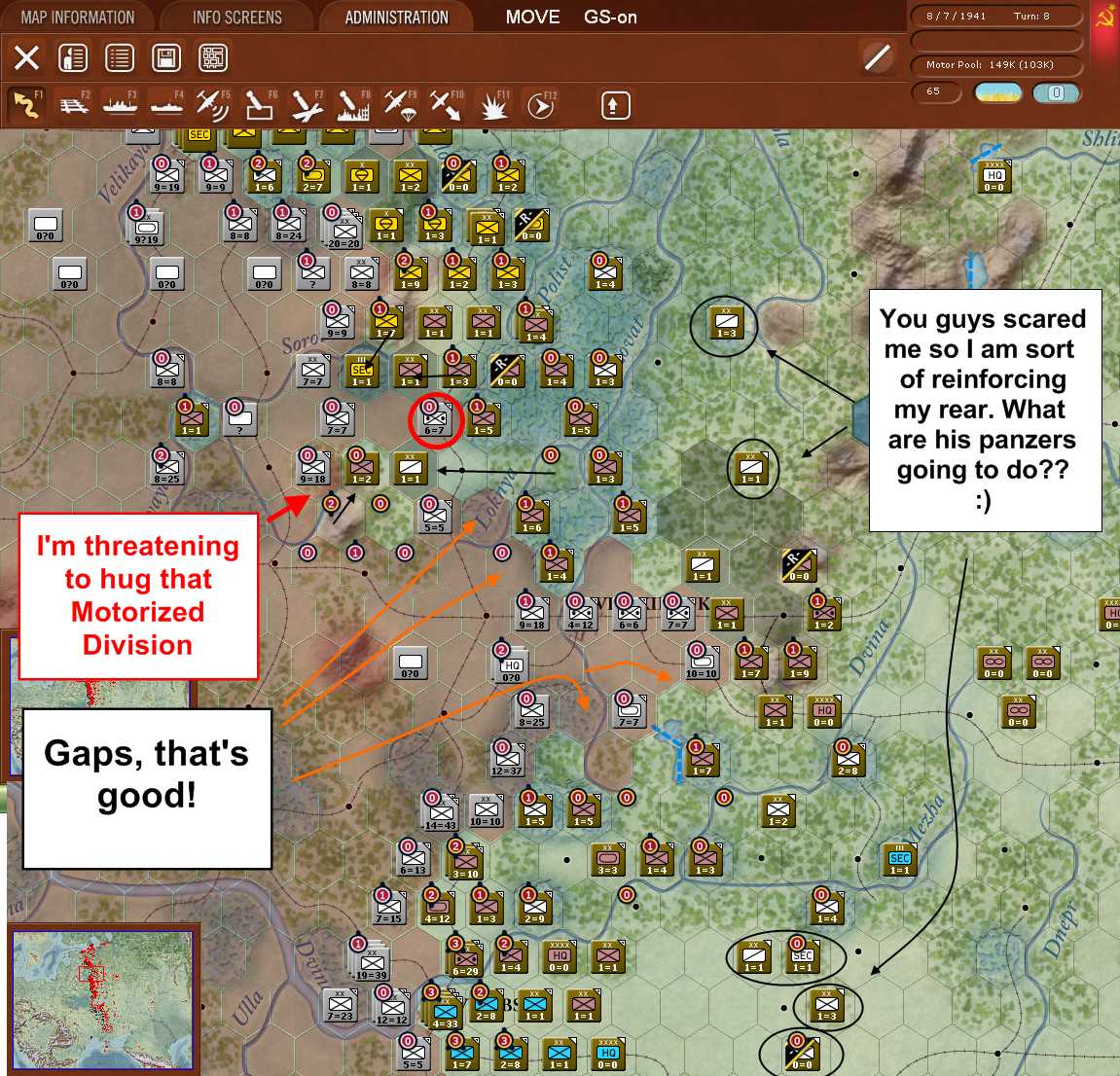Select the F4 amphibious transport icon
The width and height of the screenshot is (1120, 1076).
[166, 106]
